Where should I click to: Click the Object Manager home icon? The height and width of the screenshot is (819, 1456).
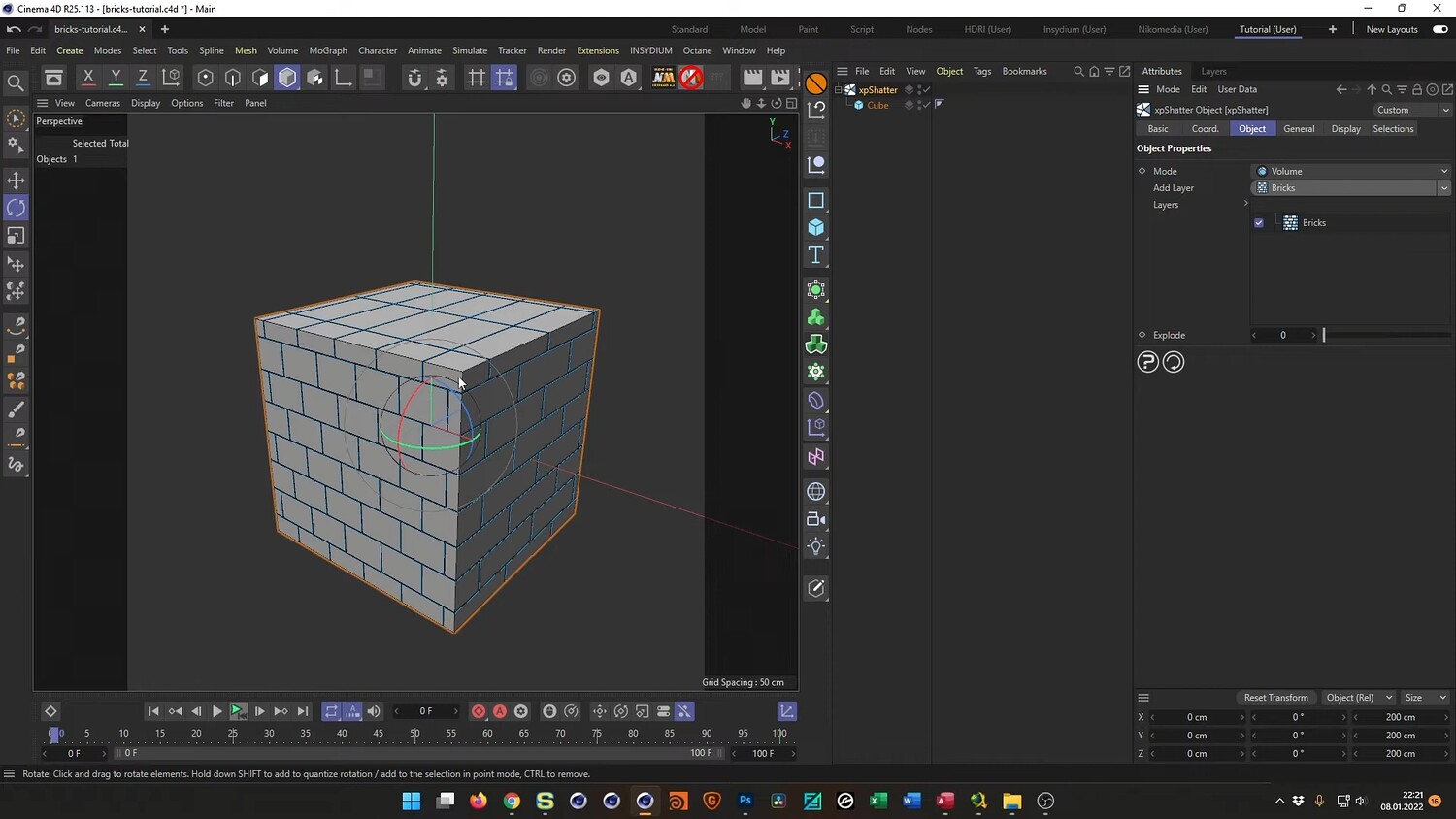click(x=1094, y=71)
